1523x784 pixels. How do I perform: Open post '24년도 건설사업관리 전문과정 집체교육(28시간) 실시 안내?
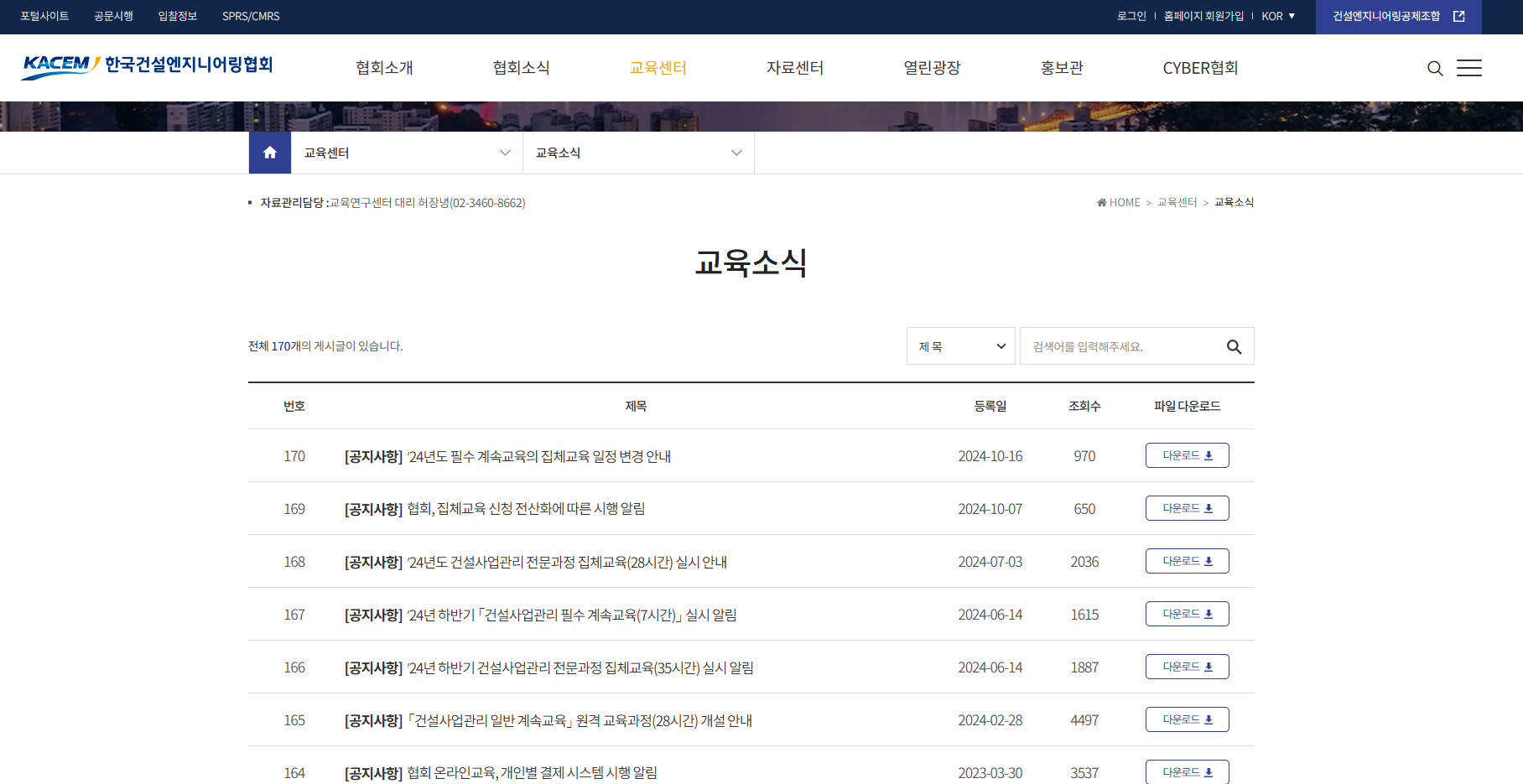click(536, 562)
